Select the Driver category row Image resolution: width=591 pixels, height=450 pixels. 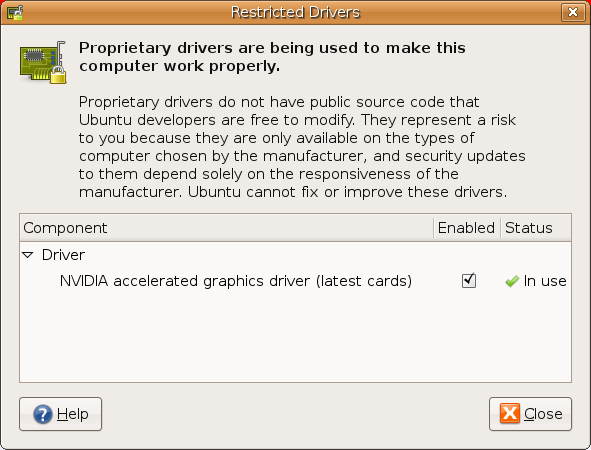pos(296,255)
